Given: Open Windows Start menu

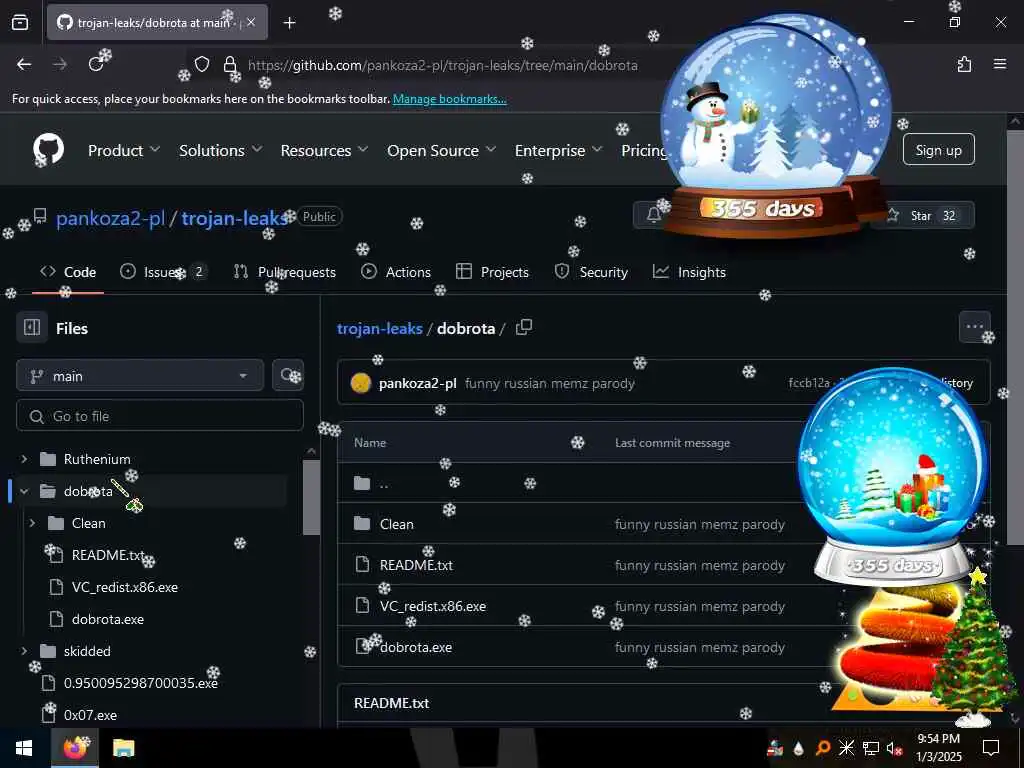Looking at the screenshot, I should click(24, 748).
